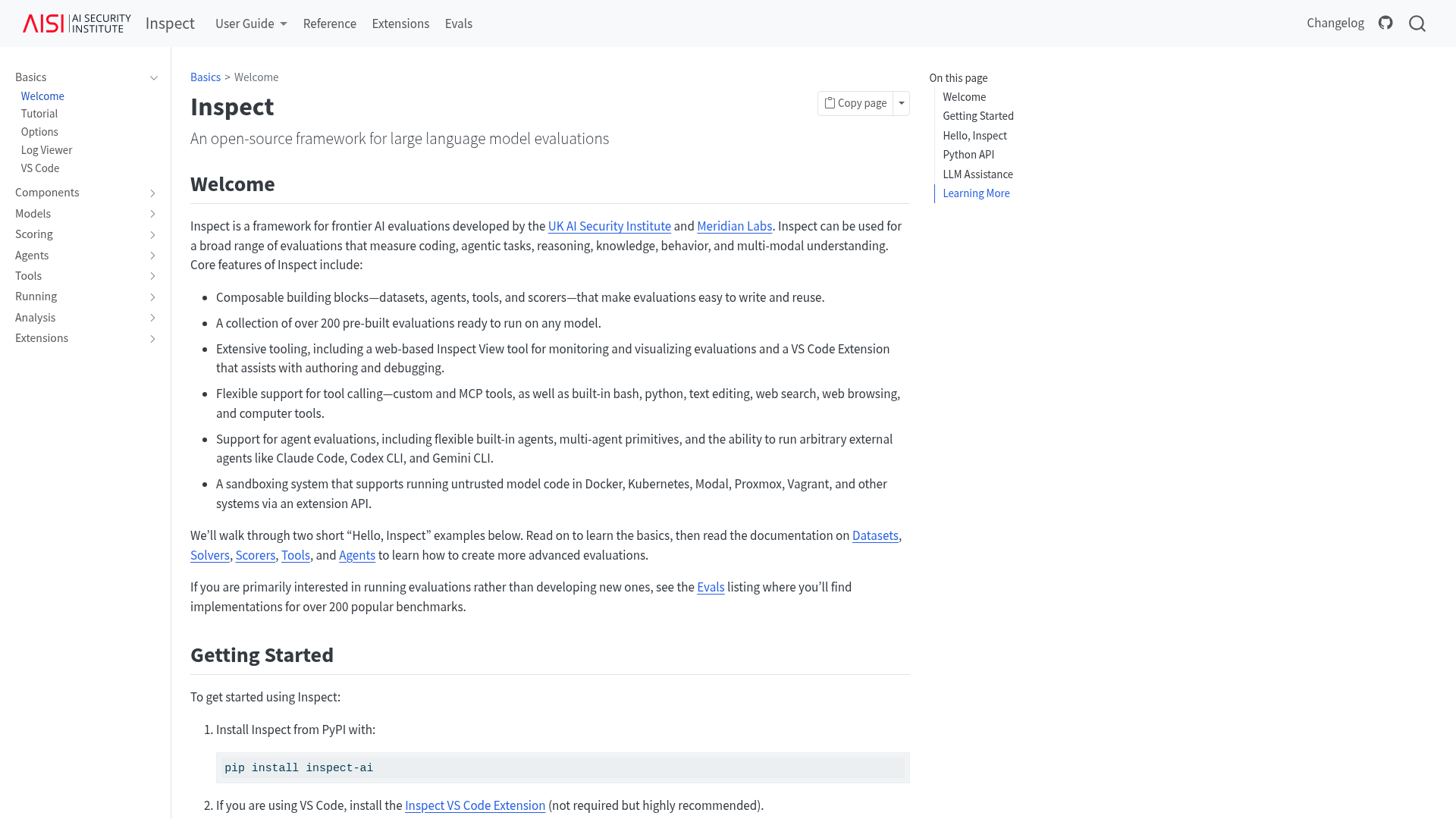Open the Copy page dropdown arrow

pyautogui.click(x=902, y=103)
